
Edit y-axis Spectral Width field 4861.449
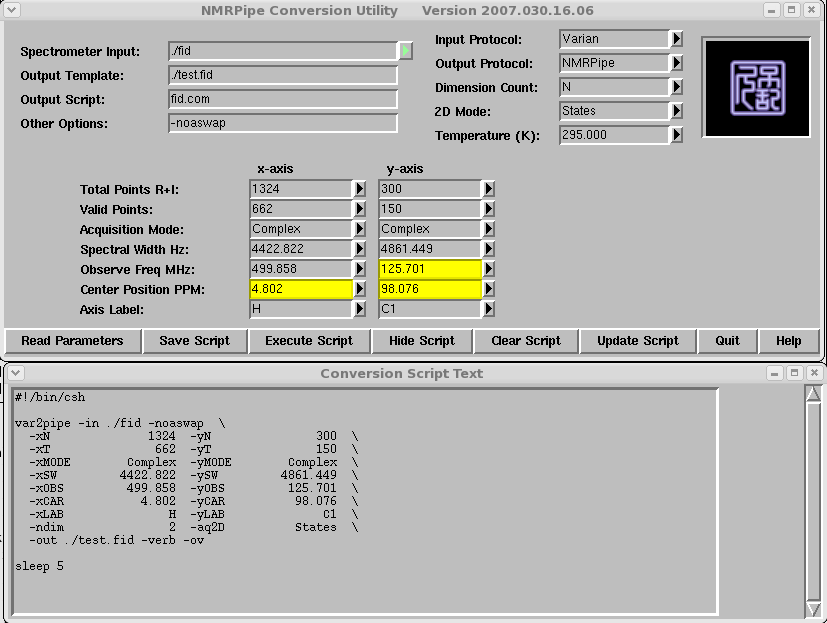(x=430, y=249)
